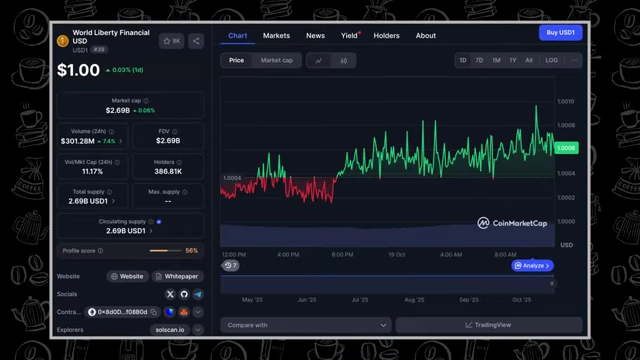Click the current price label 1.0006
Image resolution: width=640 pixels, height=360 pixels.
[x=567, y=148]
